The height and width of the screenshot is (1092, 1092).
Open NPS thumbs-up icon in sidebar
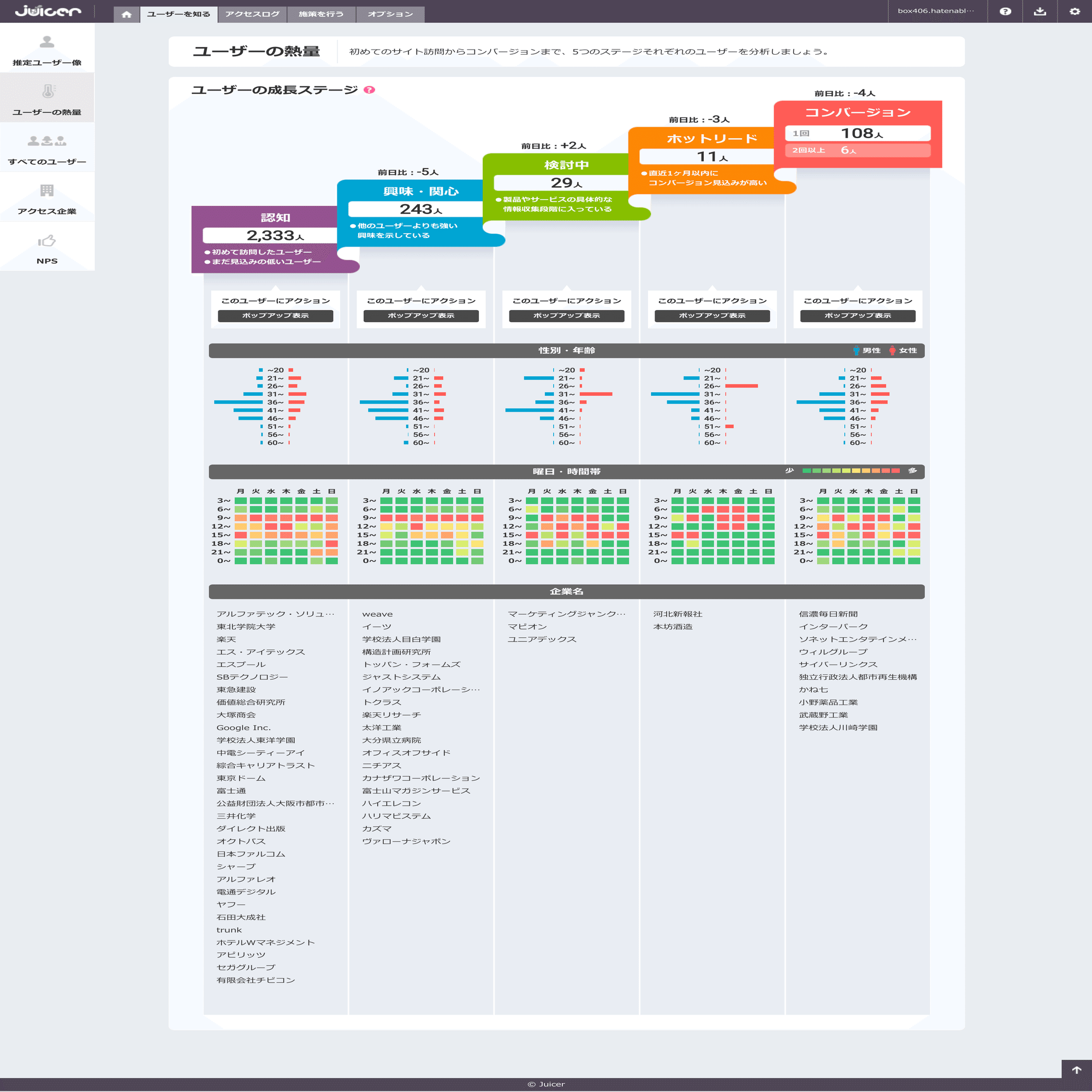[47, 241]
